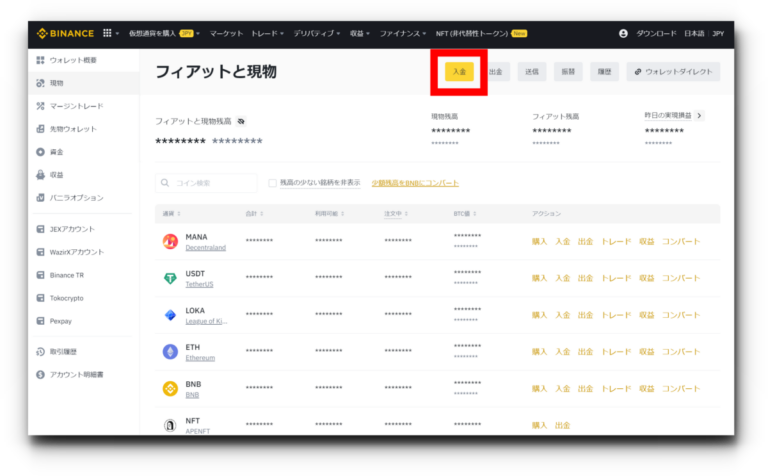Screen dimensions: 768x476
Task: Open the apps grid menu icon
Action: pos(107,33)
